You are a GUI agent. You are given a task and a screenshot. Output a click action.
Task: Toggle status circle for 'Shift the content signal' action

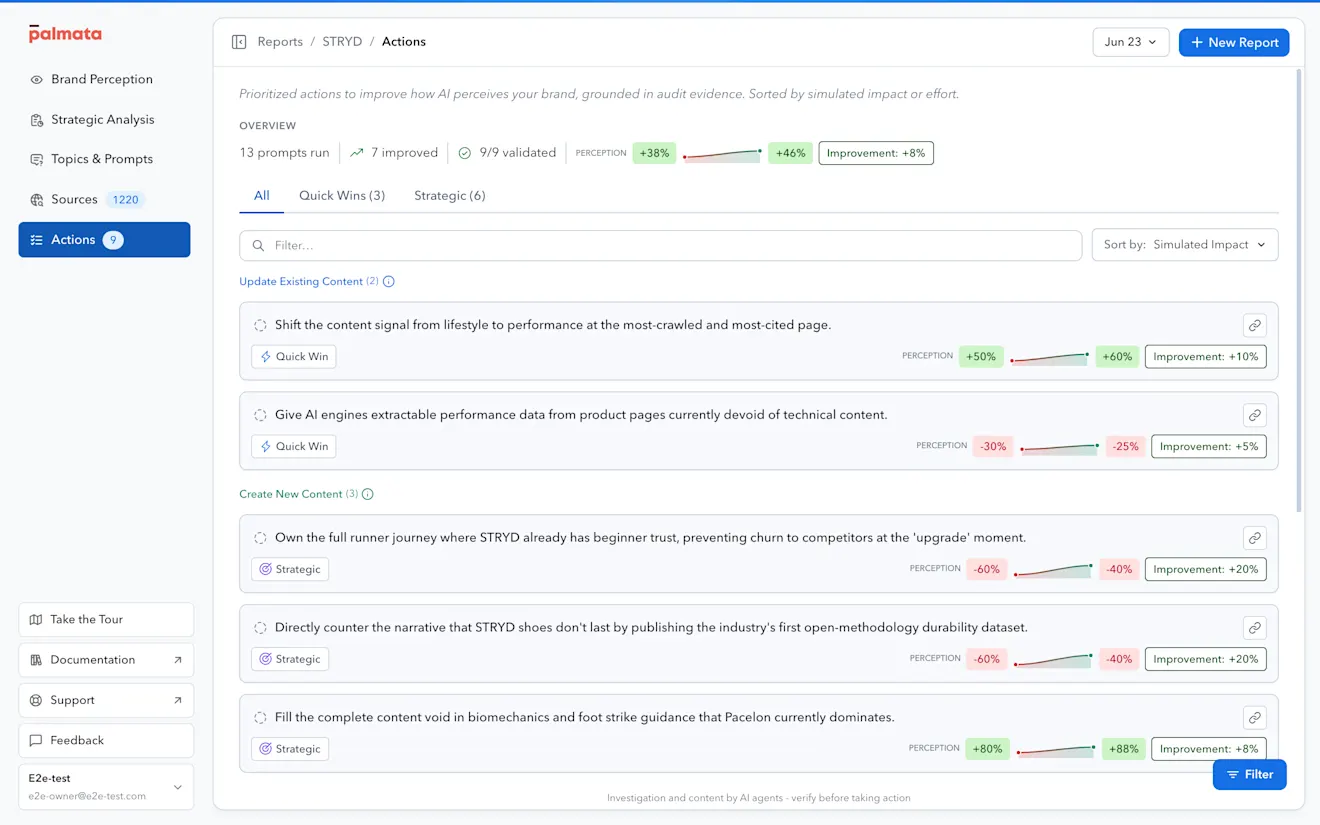point(260,325)
